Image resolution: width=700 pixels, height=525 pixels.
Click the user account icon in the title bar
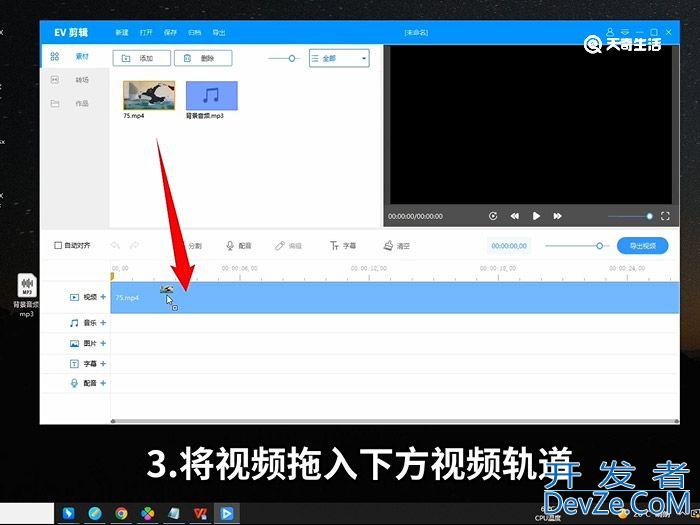click(x=610, y=32)
